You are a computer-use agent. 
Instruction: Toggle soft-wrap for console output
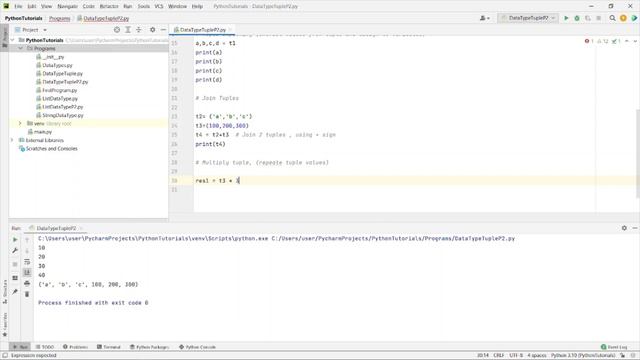tap(27, 262)
